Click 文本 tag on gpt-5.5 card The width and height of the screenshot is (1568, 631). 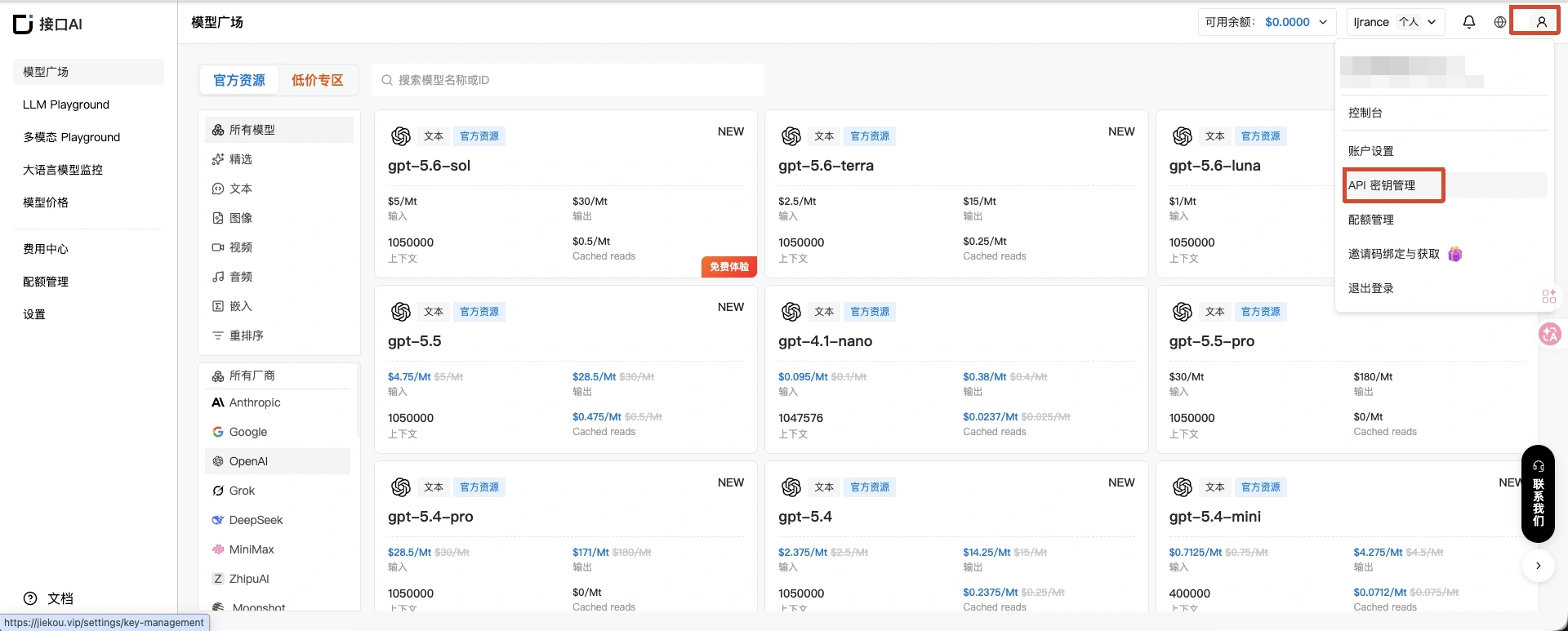434,312
